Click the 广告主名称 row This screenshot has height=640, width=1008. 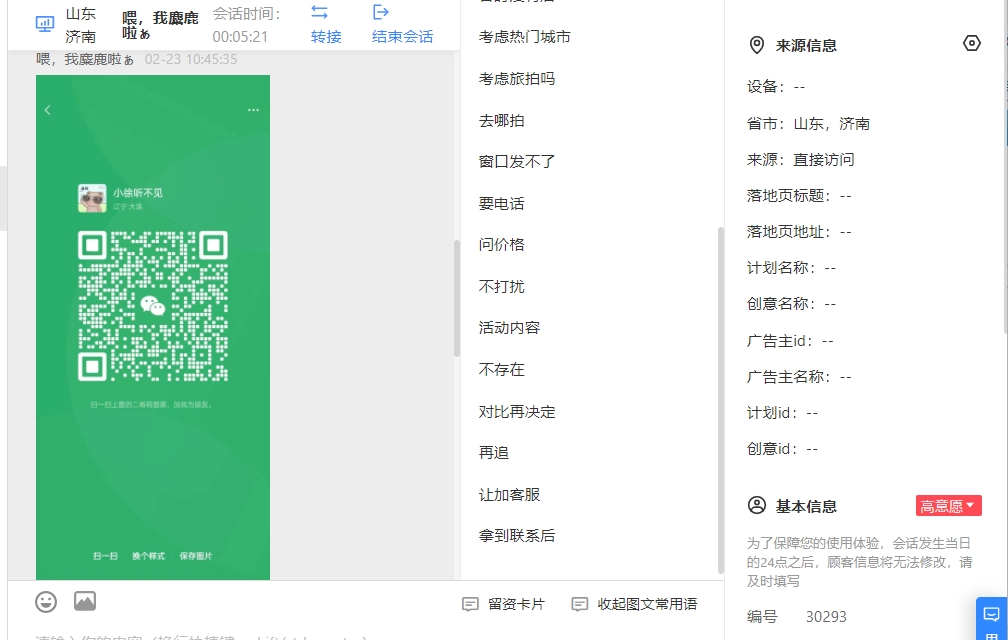pos(799,377)
